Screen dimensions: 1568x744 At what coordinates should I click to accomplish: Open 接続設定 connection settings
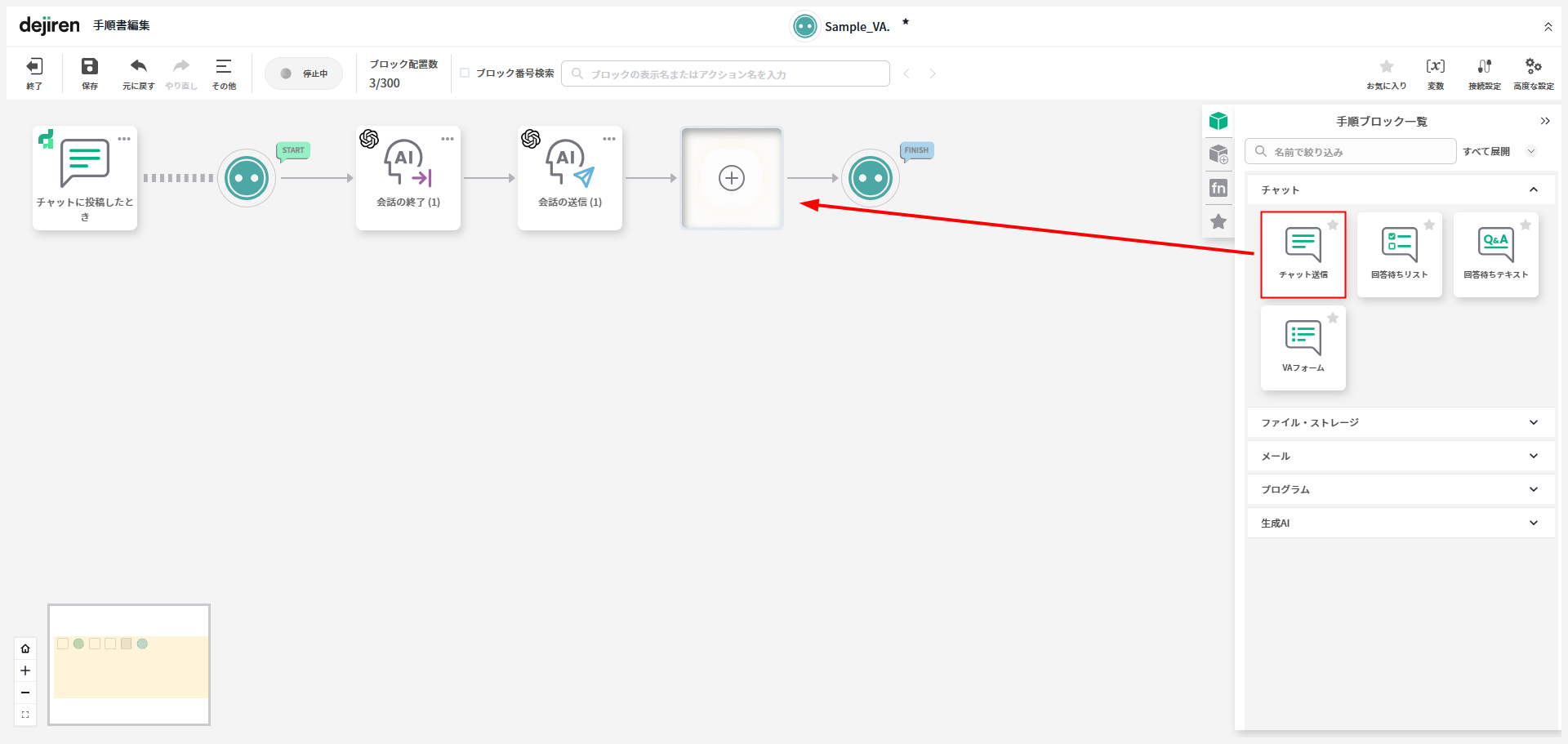tap(1484, 67)
